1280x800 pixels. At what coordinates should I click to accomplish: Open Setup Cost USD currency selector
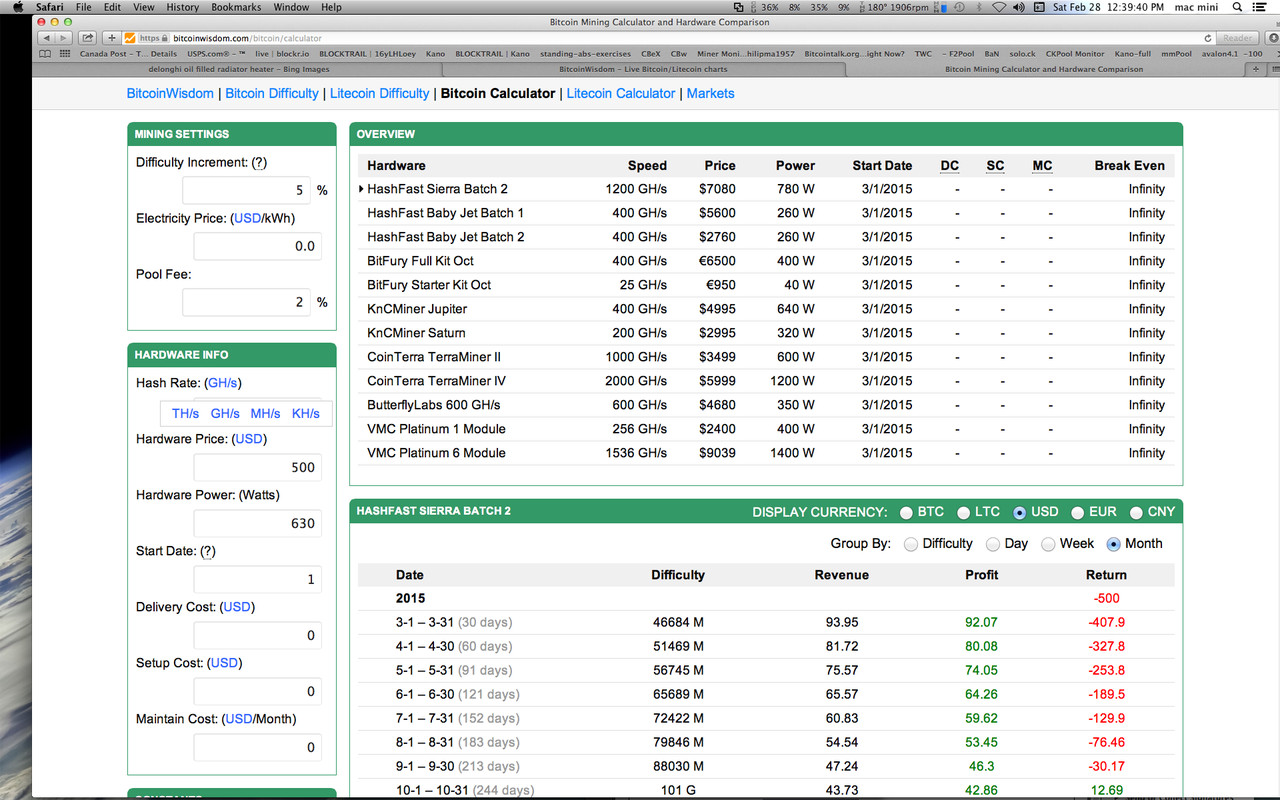pos(224,663)
